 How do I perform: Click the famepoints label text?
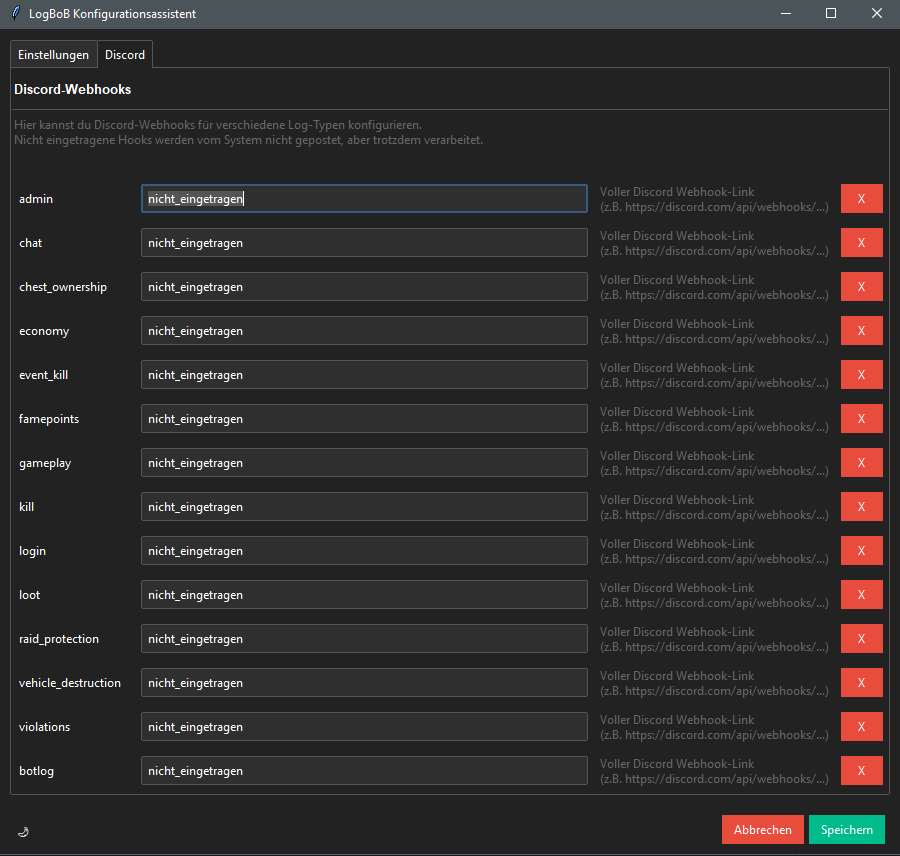tap(49, 419)
